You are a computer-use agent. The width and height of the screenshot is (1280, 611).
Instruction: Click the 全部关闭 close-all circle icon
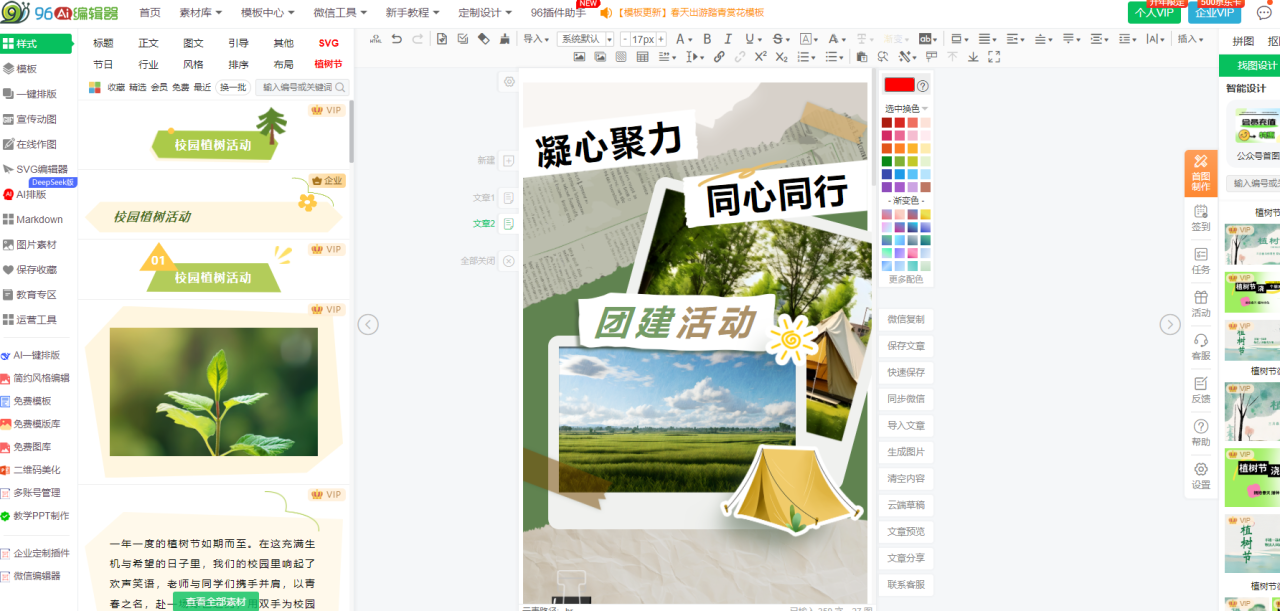(509, 261)
